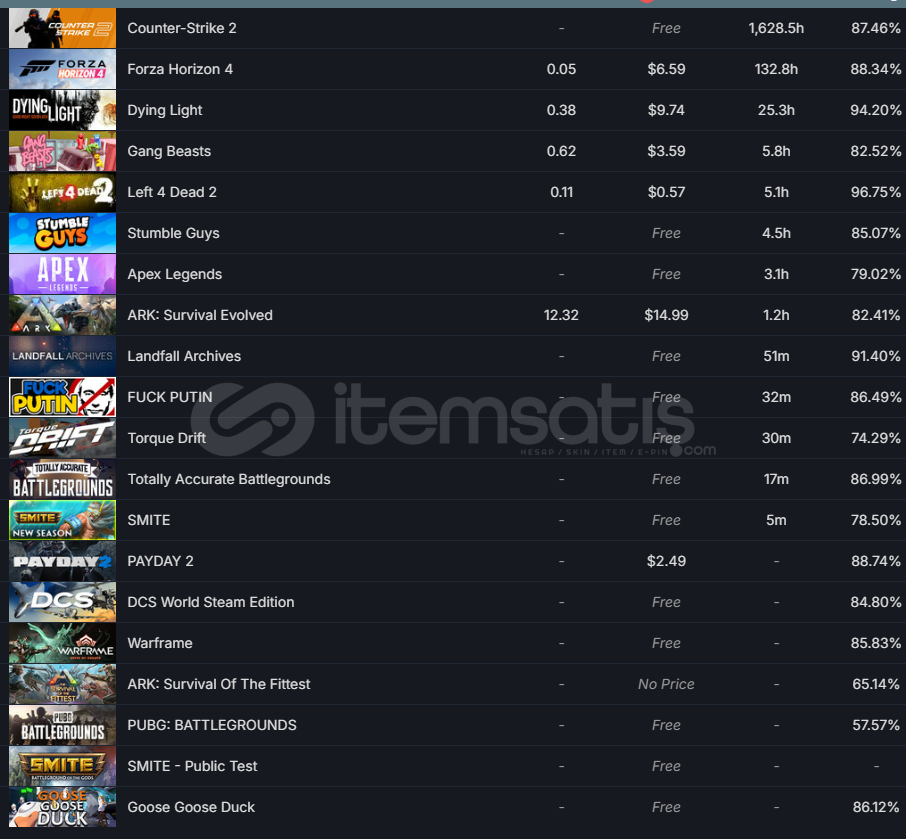This screenshot has width=906, height=839.
Task: Select the $6.59 price of Forza Horizon 4
Action: (x=666, y=69)
